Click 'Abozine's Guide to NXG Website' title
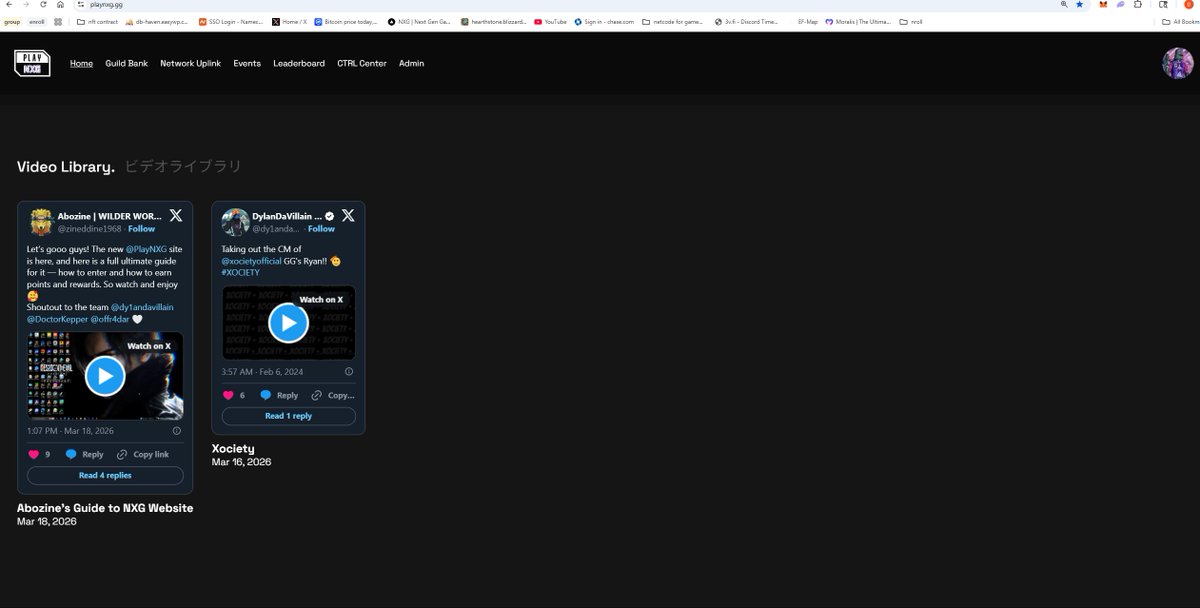 pyautogui.click(x=105, y=508)
